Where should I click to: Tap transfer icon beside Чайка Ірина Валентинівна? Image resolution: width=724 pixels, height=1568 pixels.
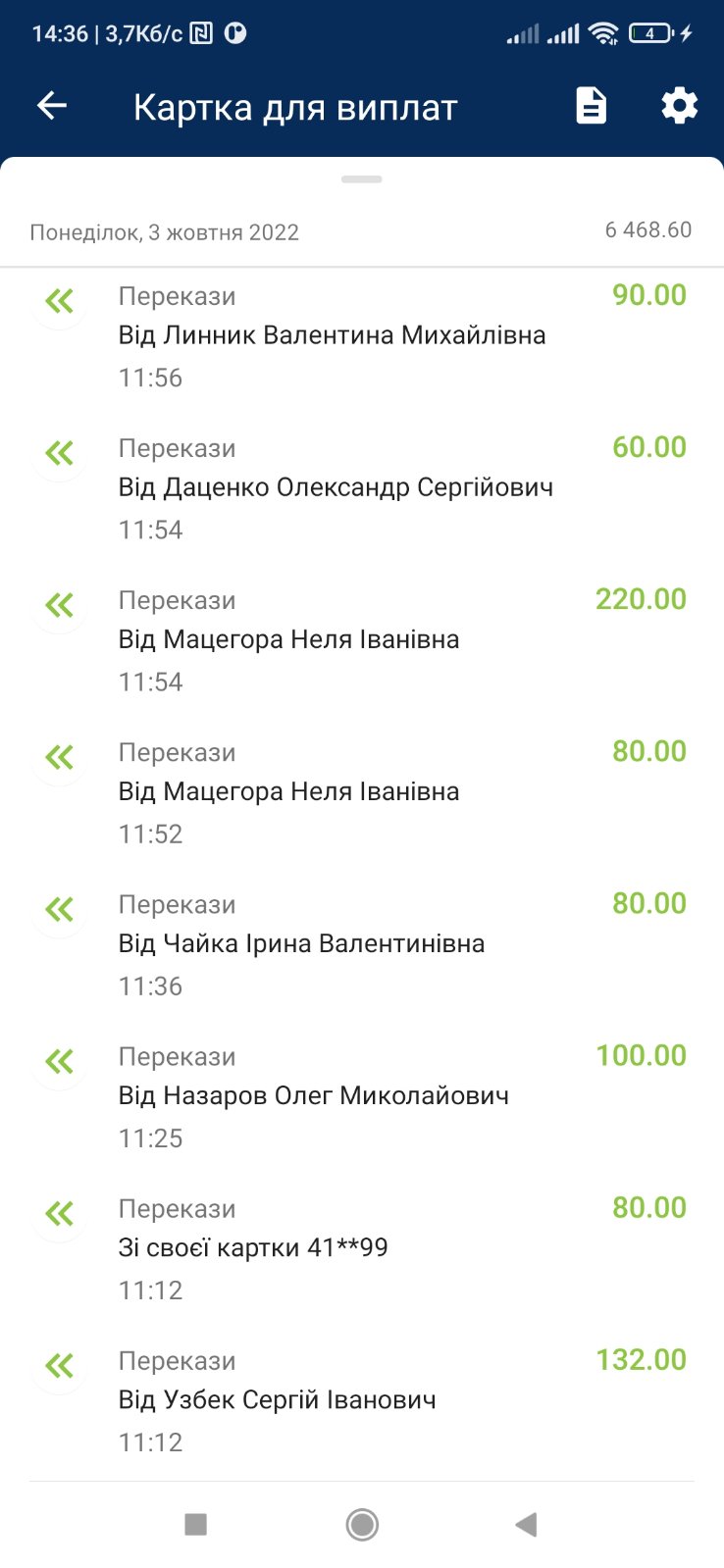60,909
